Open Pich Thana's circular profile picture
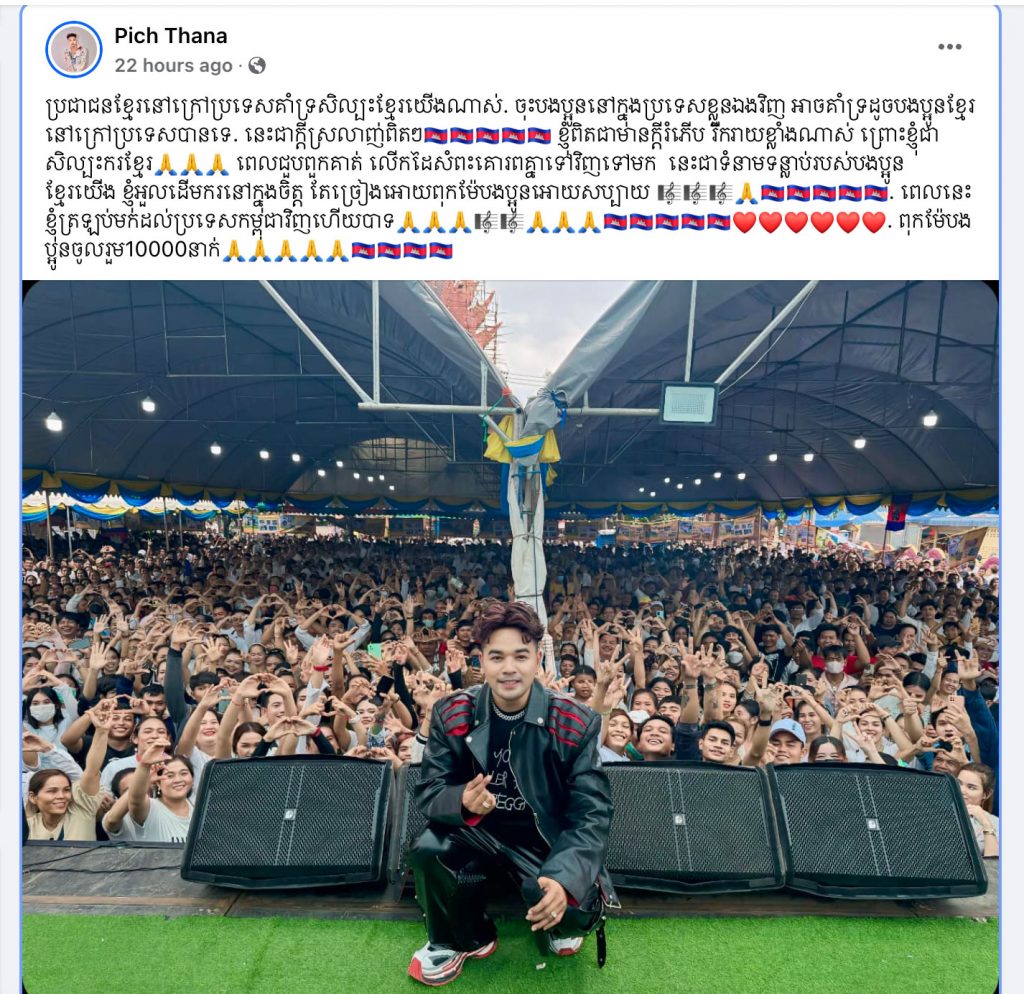Screen dimensions: 1024x994 click(x=74, y=50)
